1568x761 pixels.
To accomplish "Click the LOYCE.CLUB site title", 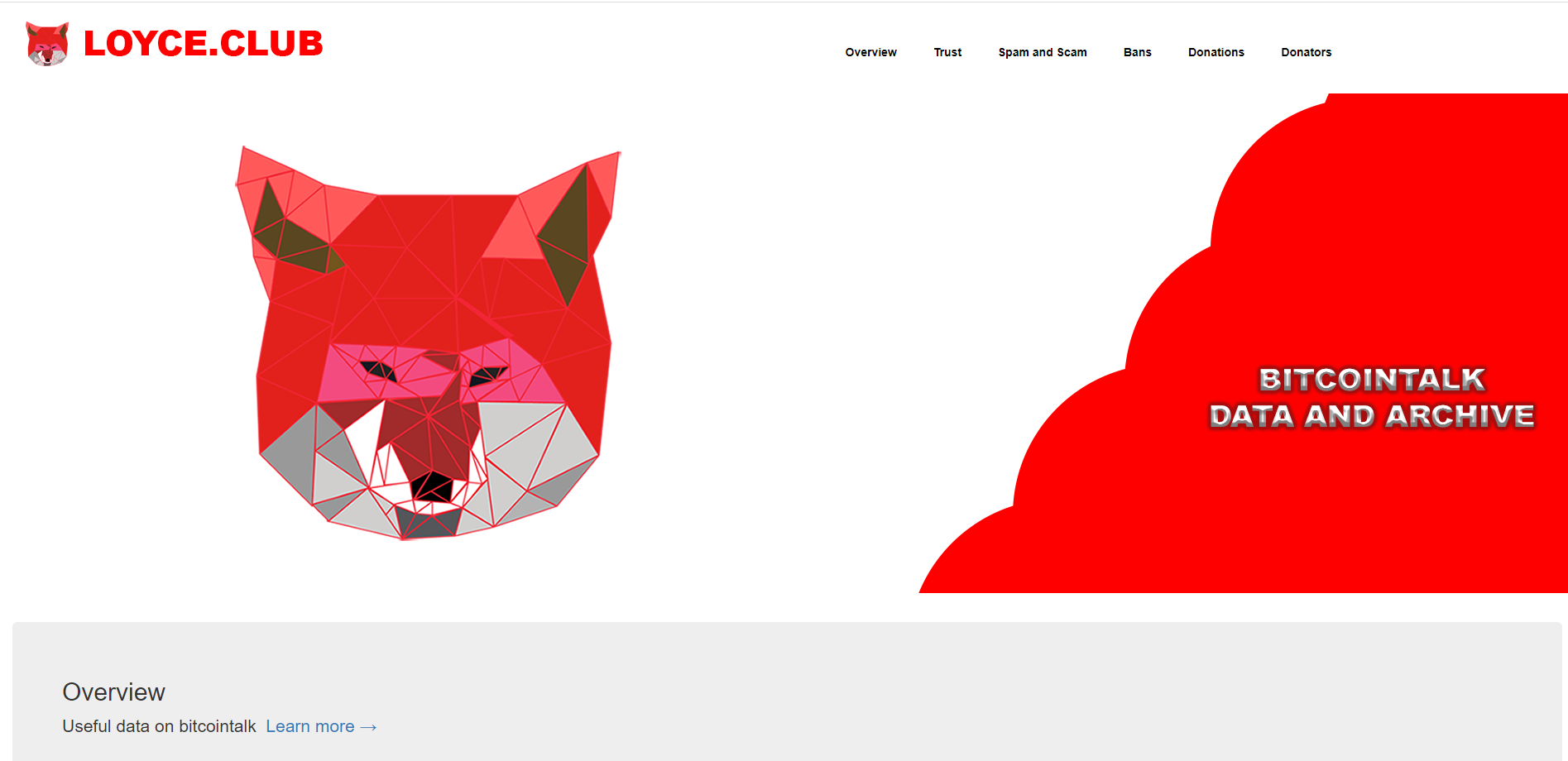I will [203, 44].
